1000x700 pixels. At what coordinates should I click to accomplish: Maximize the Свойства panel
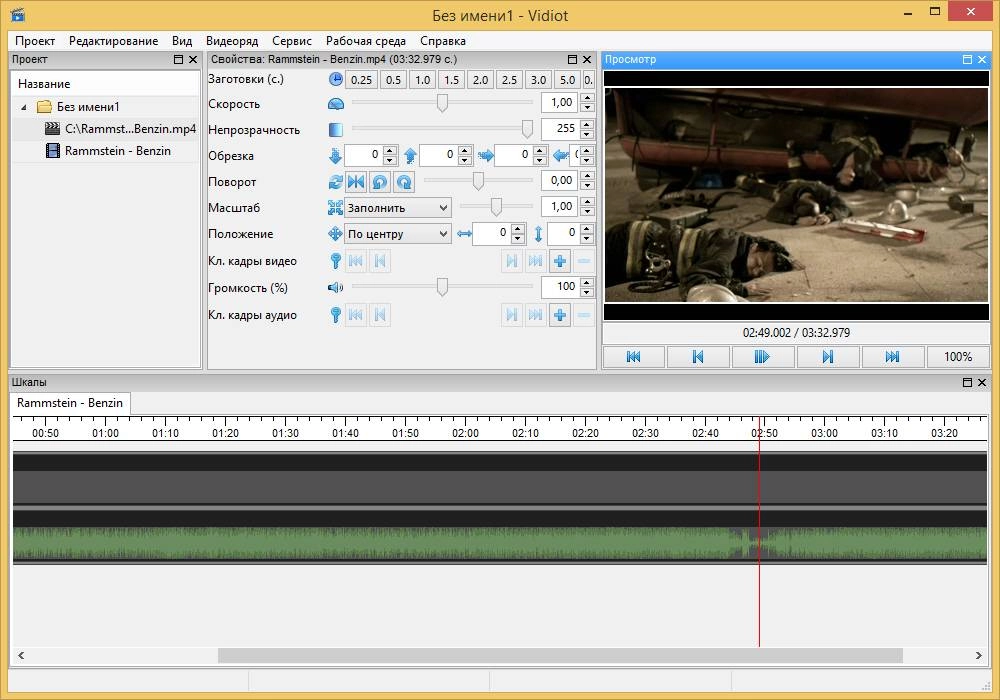[x=572, y=59]
